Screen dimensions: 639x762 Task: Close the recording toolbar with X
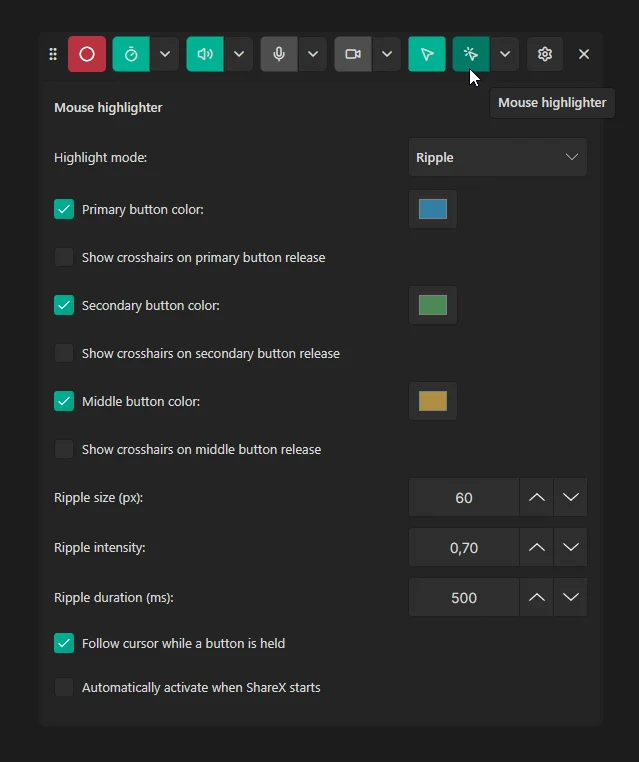[584, 54]
